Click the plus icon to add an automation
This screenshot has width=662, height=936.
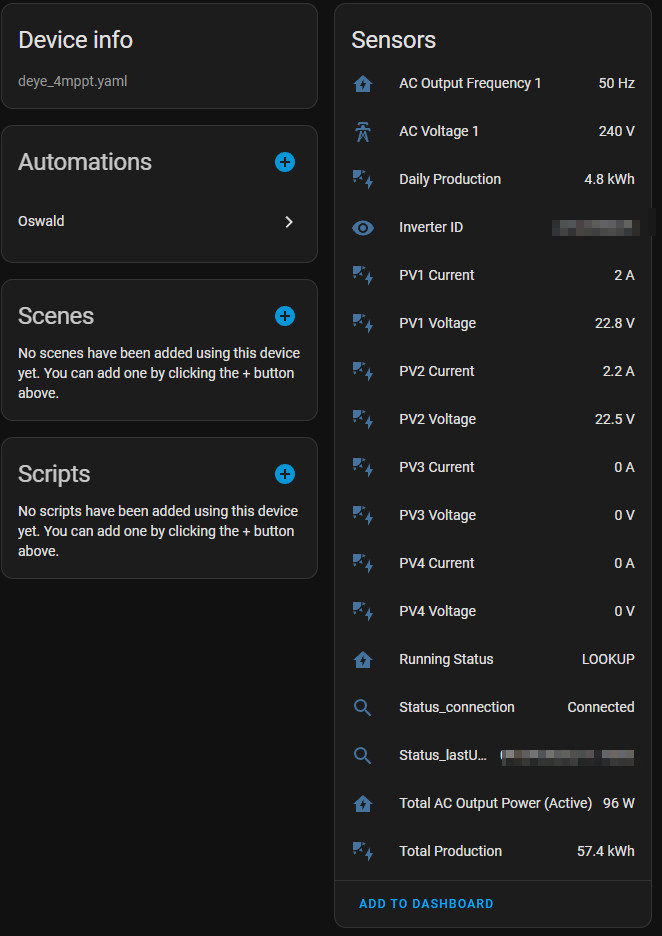[285, 162]
